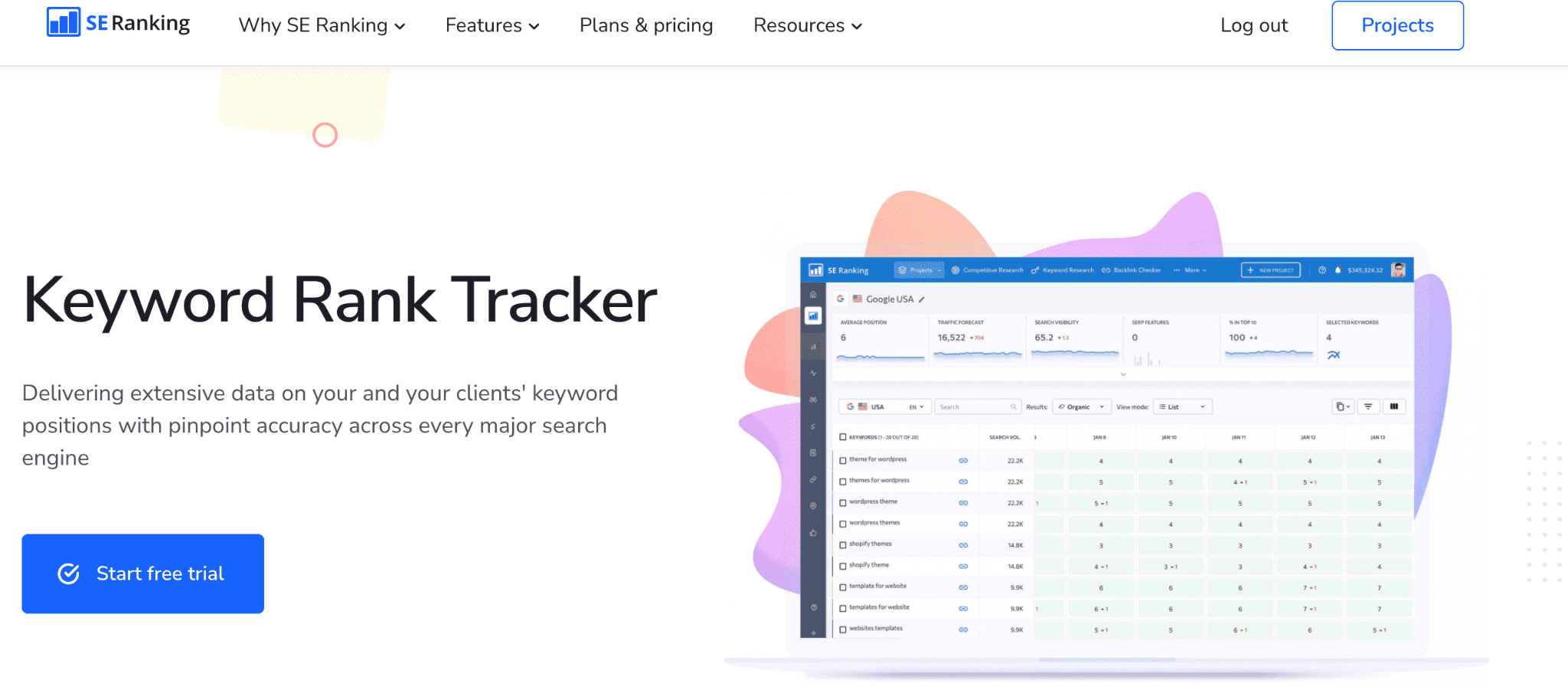
Task: Click the websites templates keyword text
Action: pyautogui.click(x=876, y=629)
